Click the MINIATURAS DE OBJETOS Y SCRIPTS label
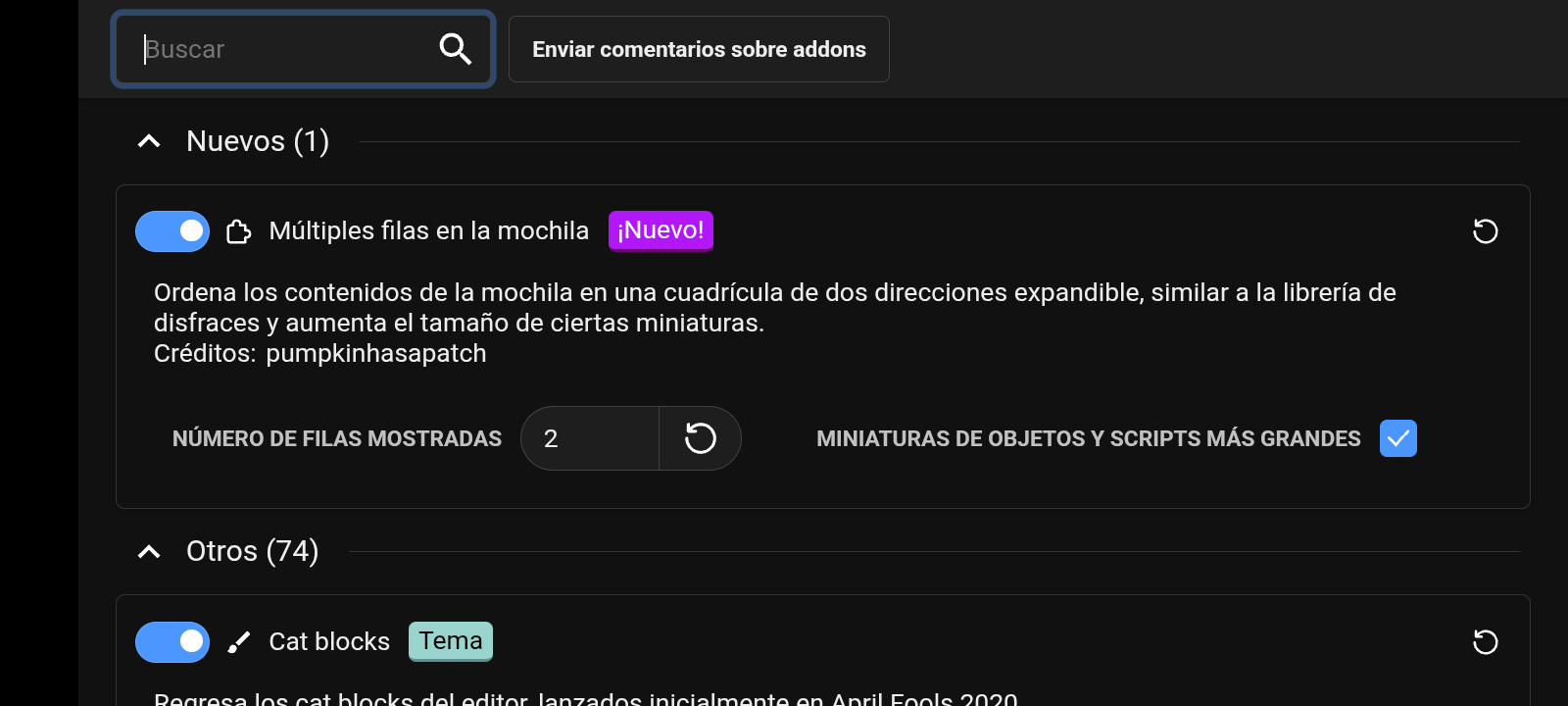The image size is (1568, 706). [x=1089, y=438]
